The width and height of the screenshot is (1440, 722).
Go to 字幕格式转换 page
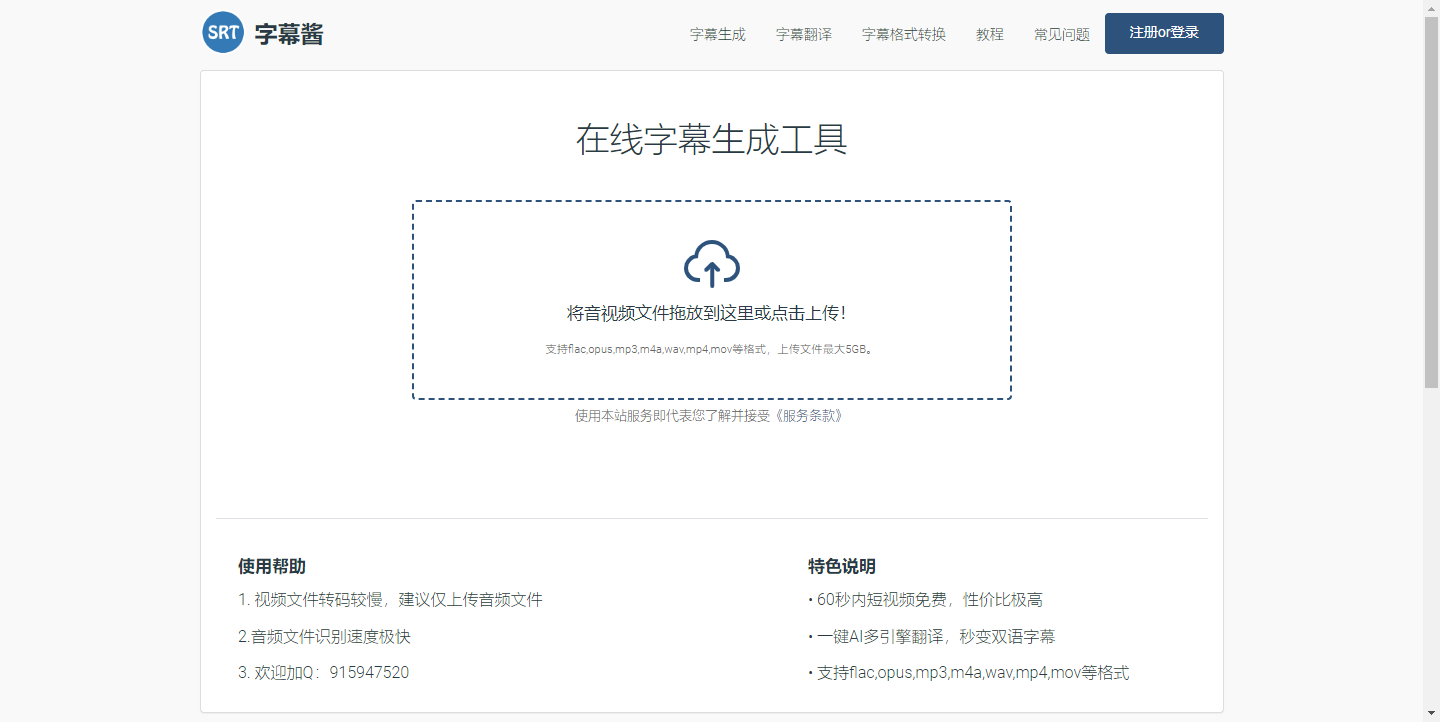point(904,34)
